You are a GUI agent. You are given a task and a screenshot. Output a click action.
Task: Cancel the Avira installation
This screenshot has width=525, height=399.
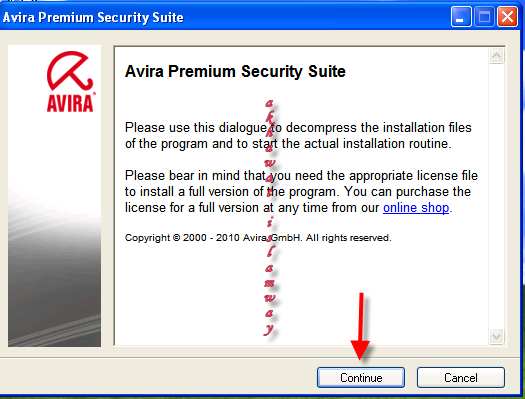[460, 377]
